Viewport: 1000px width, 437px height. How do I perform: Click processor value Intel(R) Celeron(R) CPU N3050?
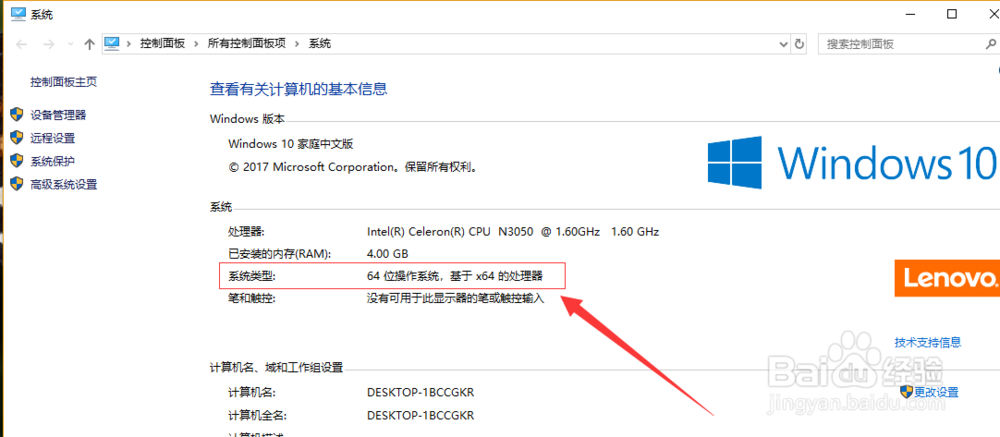tap(513, 232)
